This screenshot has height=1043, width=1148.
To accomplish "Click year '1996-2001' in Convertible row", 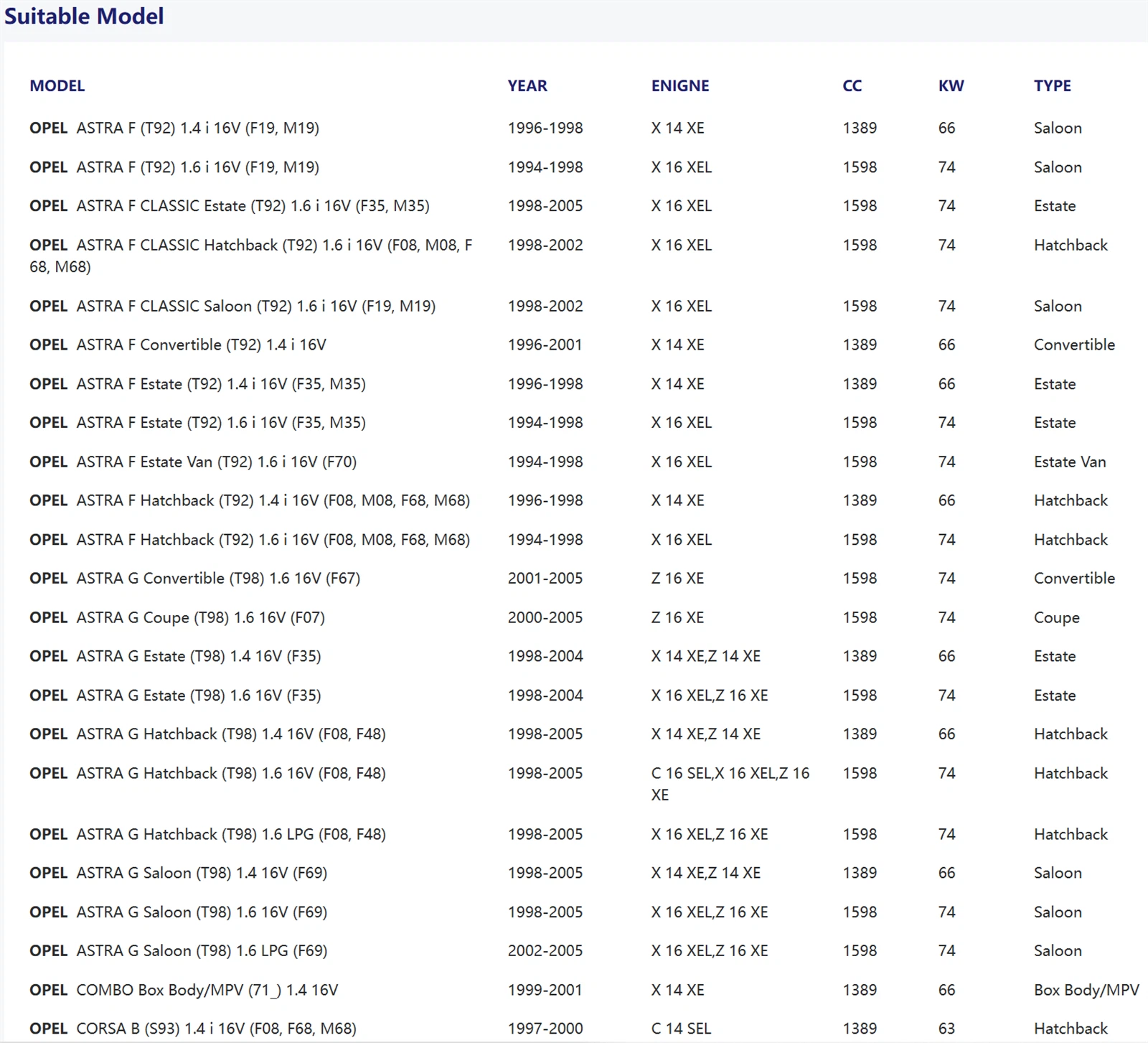I will point(545,345).
